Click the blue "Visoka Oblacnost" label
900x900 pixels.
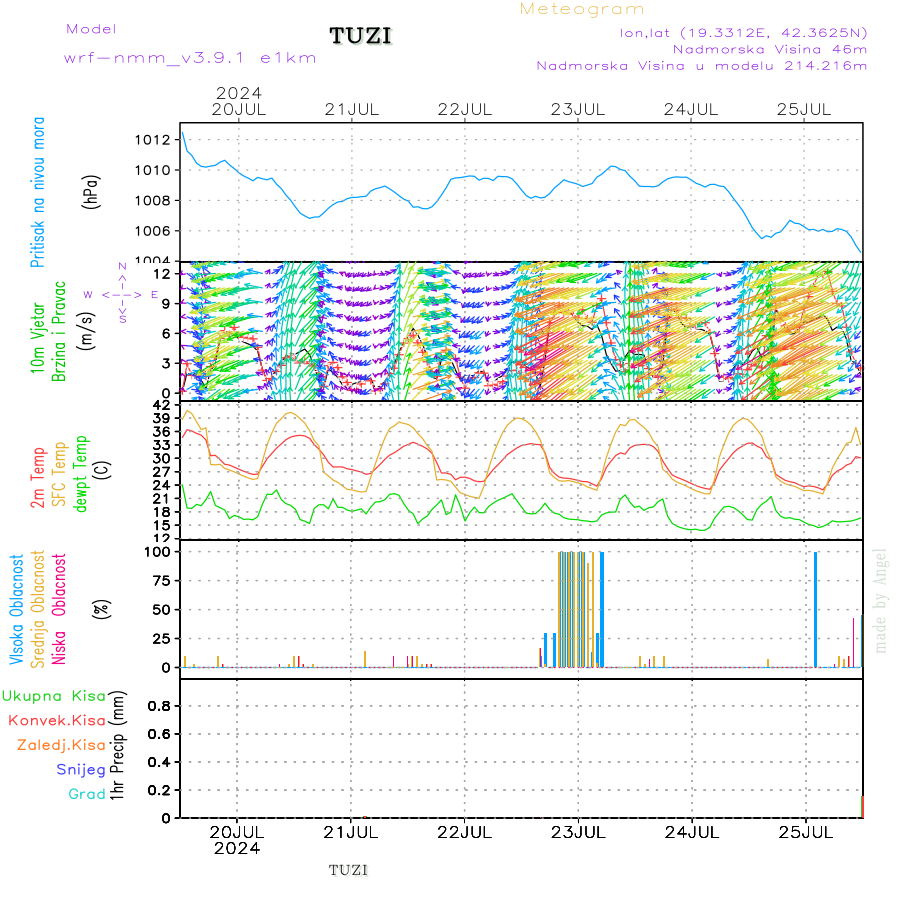(x=17, y=610)
